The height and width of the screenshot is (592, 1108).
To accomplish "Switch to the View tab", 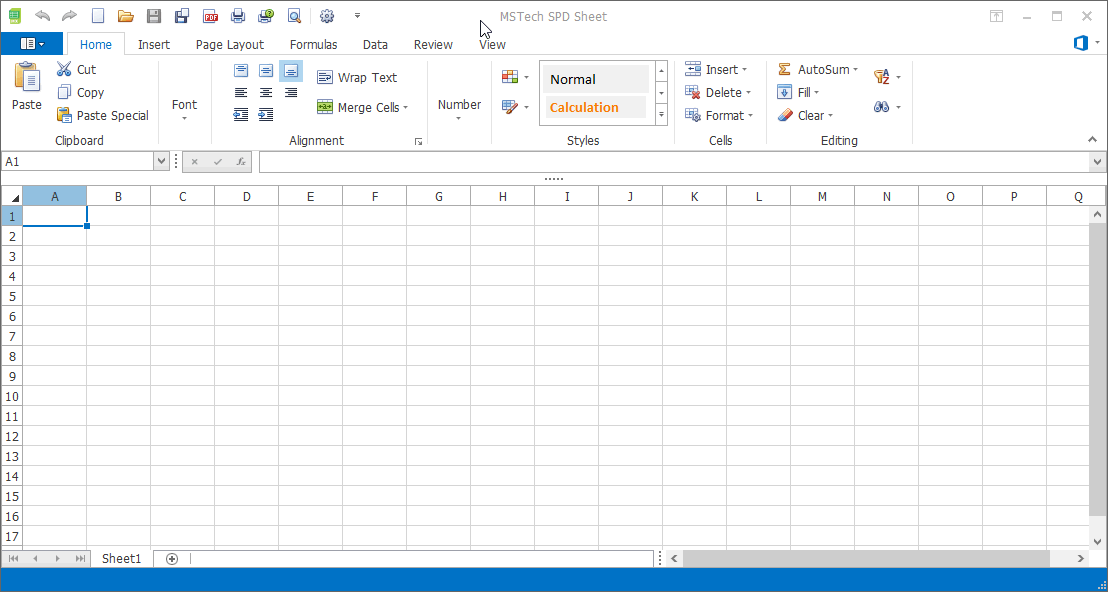I will (493, 45).
